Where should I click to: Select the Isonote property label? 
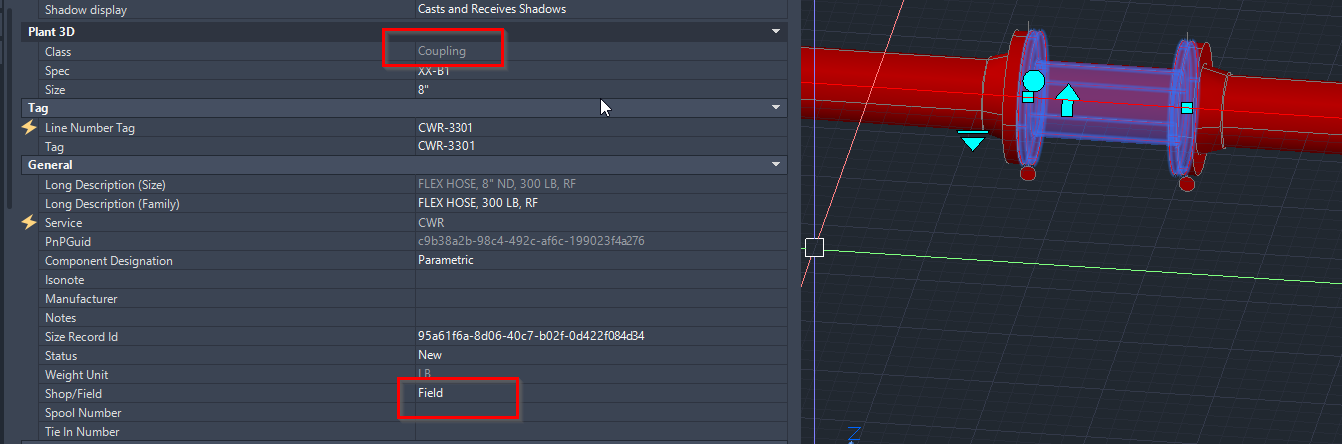pyautogui.click(x=65, y=280)
